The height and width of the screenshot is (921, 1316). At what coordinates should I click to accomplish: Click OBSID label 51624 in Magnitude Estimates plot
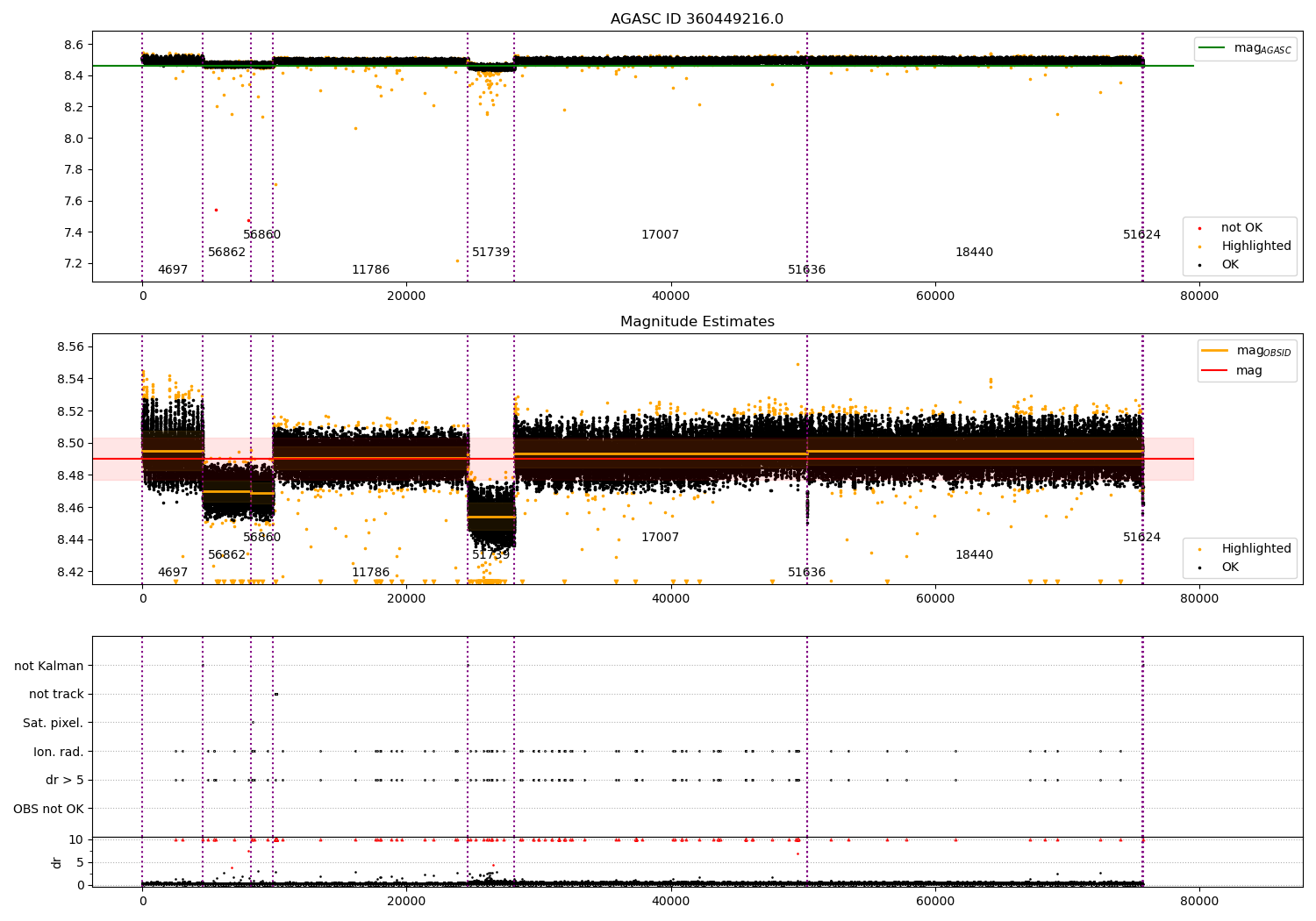click(1142, 538)
